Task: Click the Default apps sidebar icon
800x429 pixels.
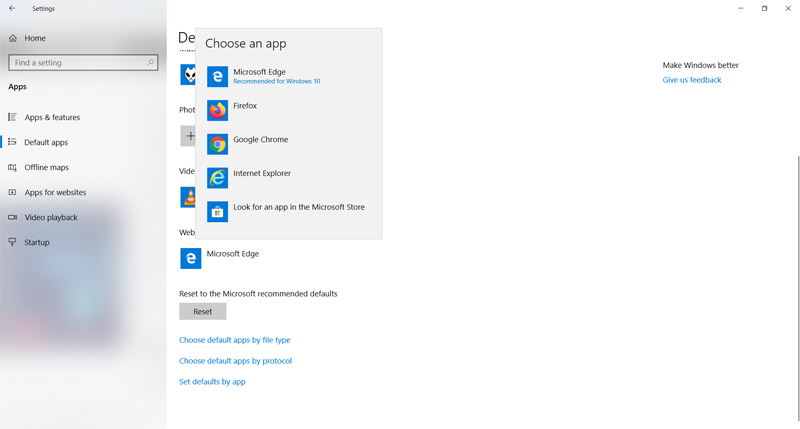Action: [13, 142]
